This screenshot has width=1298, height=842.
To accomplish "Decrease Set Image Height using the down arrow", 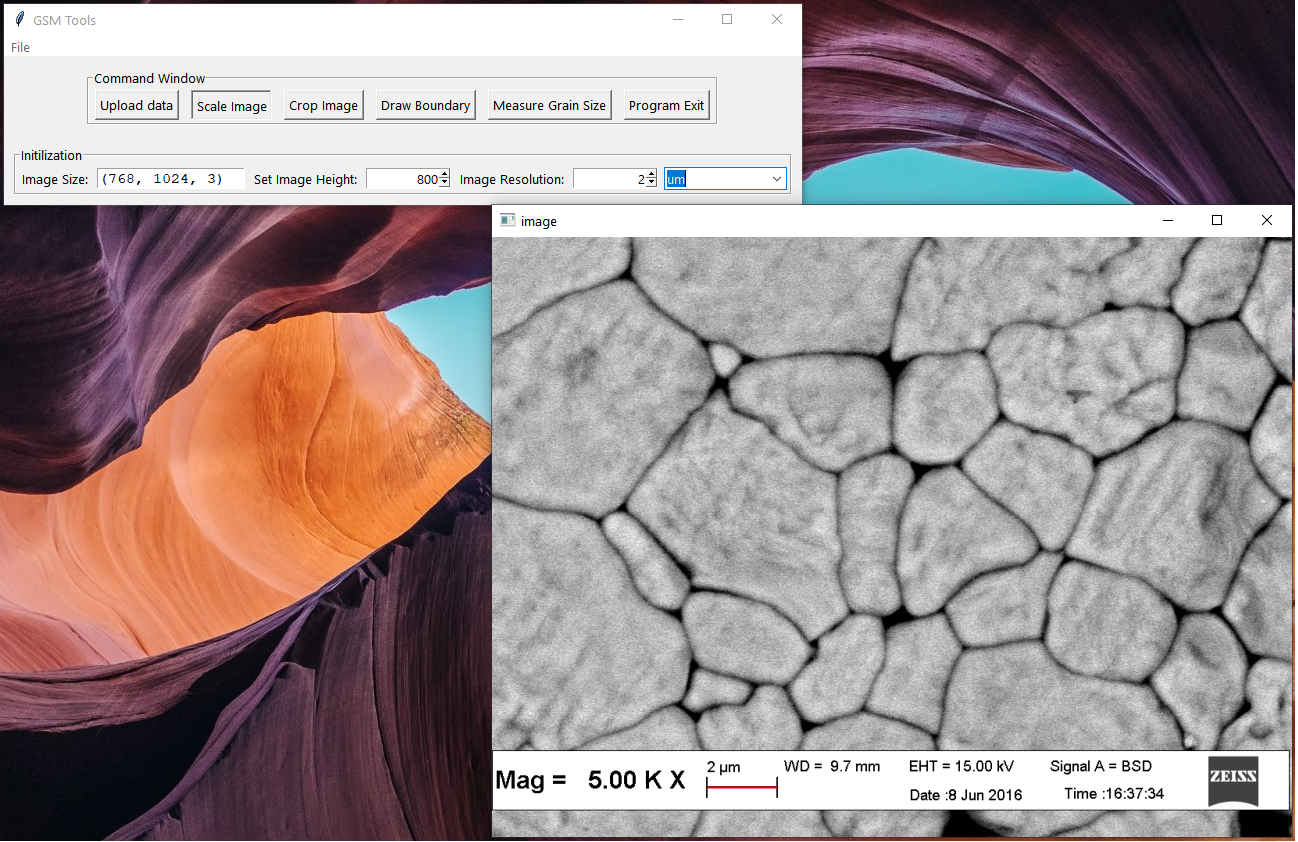I will [444, 182].
